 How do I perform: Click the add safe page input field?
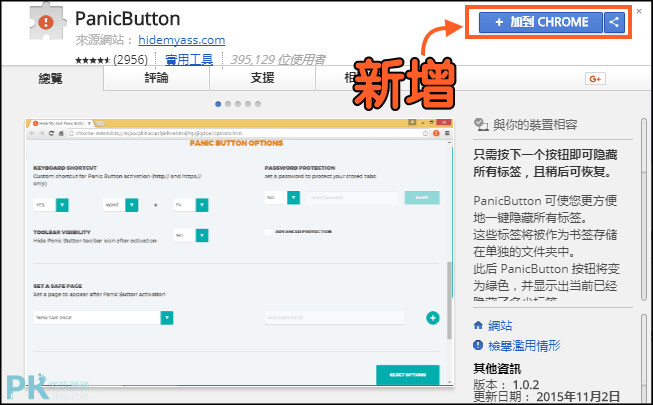334,318
